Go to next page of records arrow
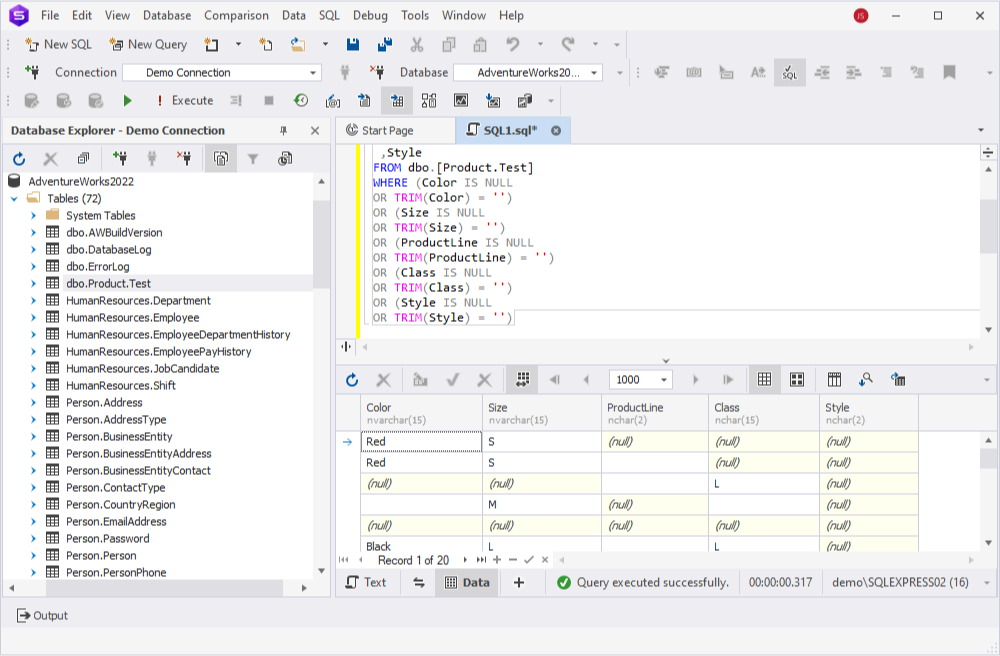 coord(695,380)
